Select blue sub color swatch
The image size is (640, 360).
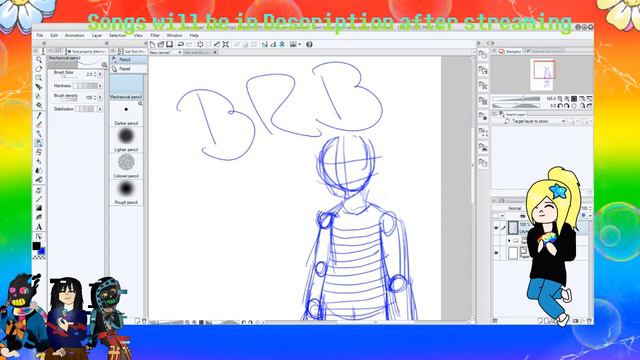pos(42,251)
